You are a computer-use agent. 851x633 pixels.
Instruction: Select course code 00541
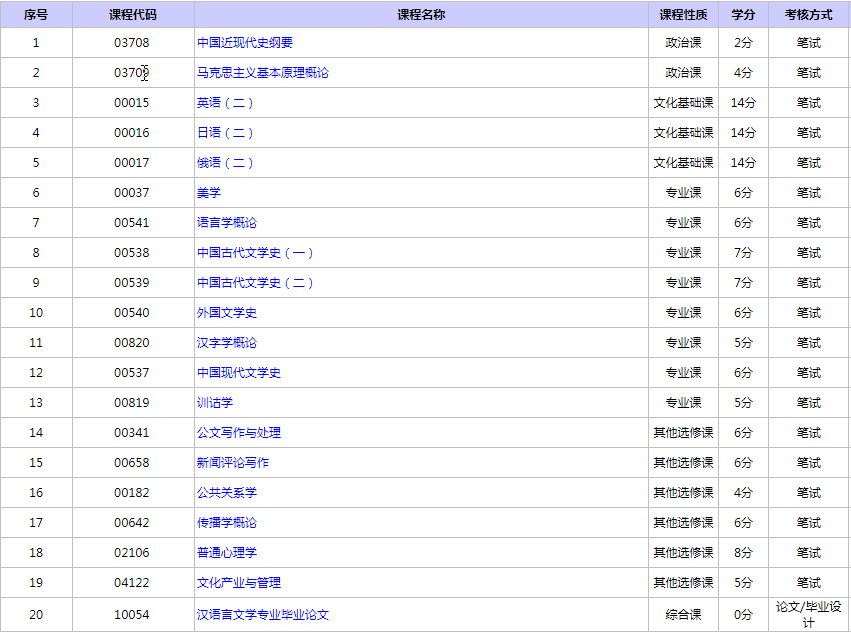click(132, 222)
